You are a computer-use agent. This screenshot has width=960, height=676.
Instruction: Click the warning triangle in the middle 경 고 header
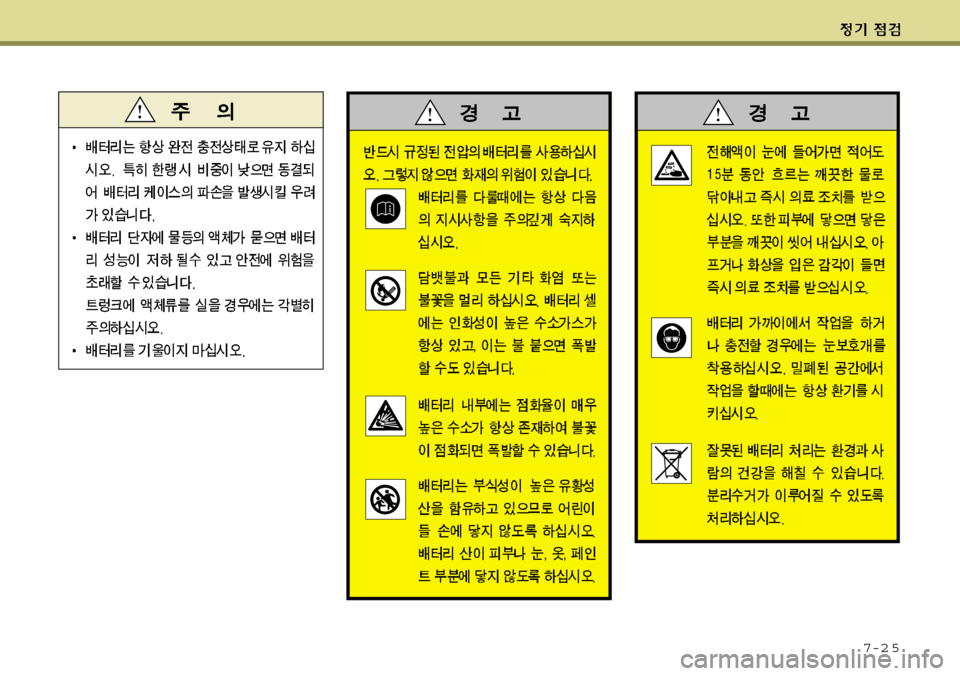(430, 112)
